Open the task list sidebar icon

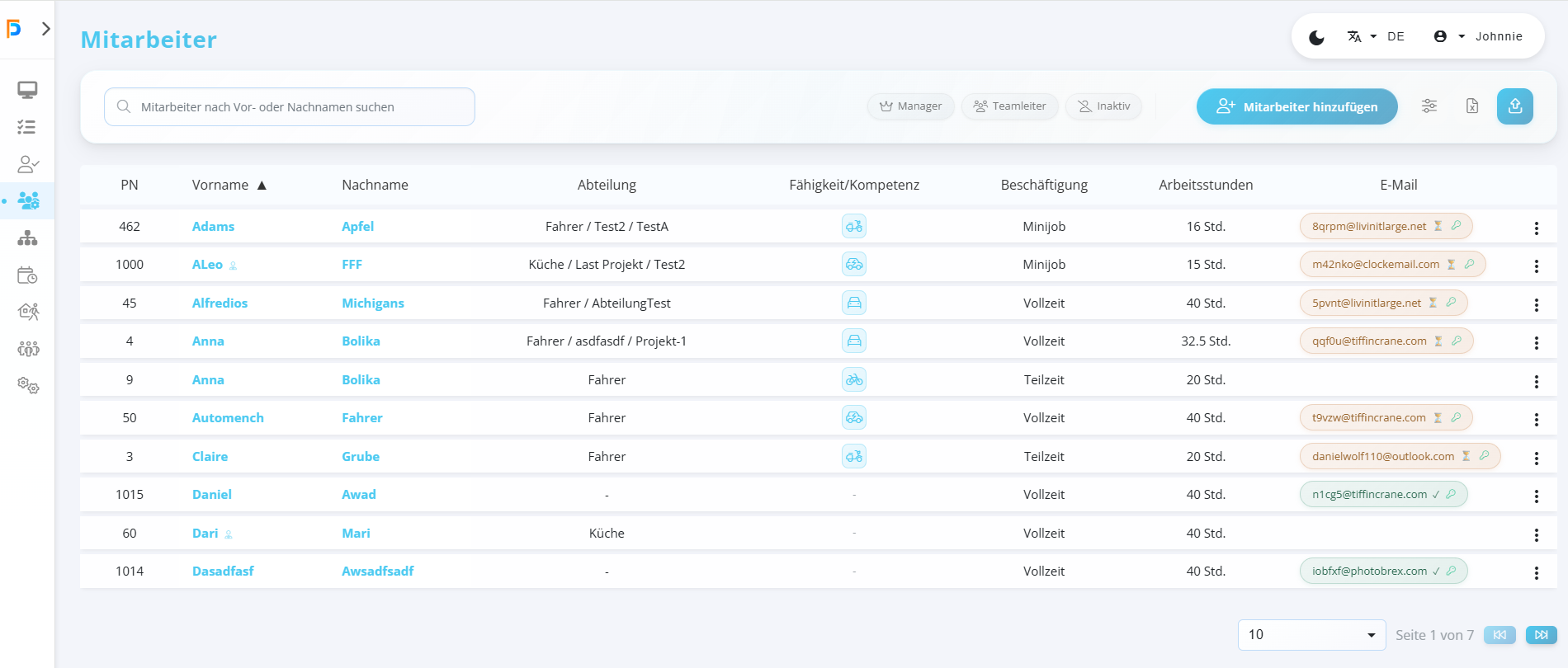click(x=27, y=127)
